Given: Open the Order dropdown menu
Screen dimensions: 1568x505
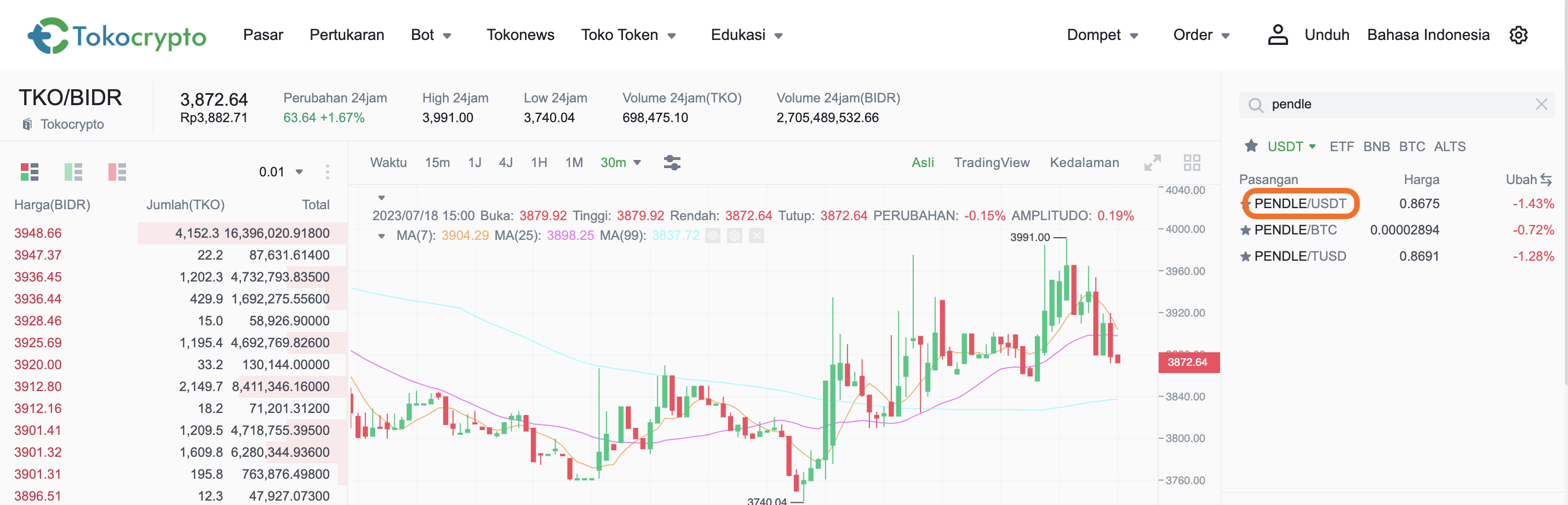Looking at the screenshot, I should point(1201,35).
